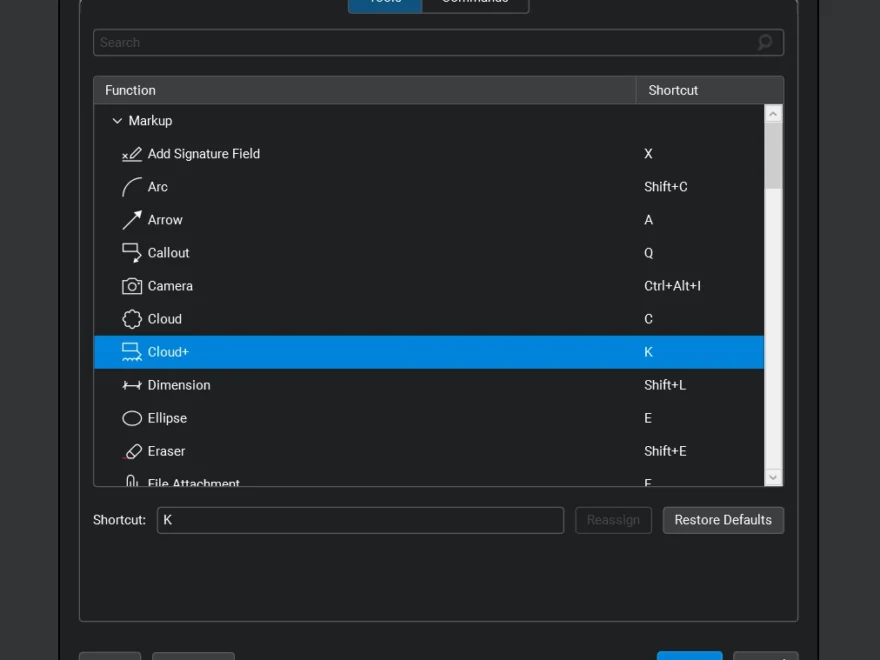880x660 pixels.
Task: Click into the Shortcut input field
Action: (360, 520)
